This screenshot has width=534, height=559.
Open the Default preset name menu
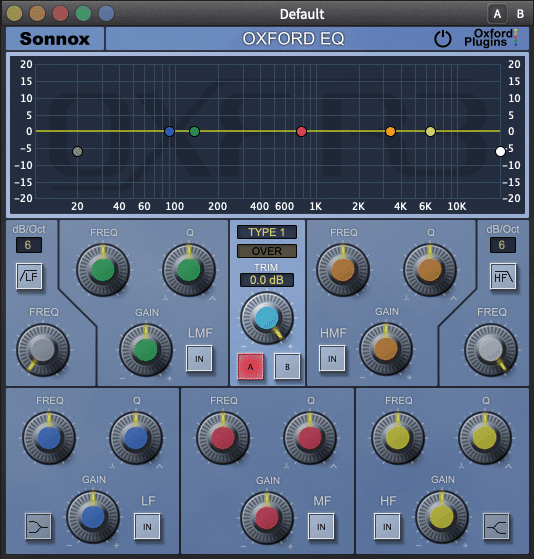coord(302,14)
